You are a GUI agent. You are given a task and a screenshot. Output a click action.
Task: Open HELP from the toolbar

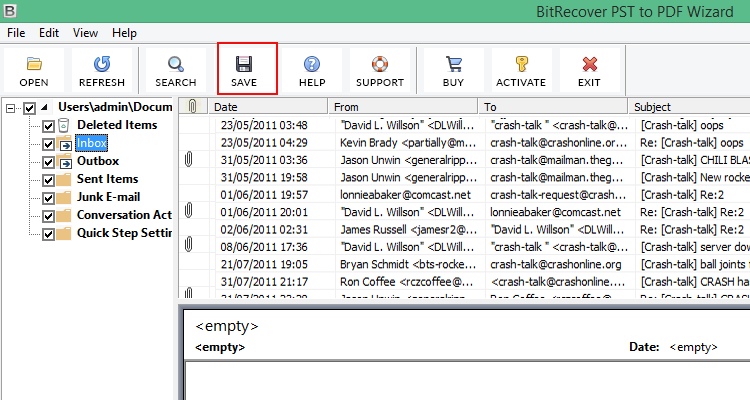click(x=312, y=70)
